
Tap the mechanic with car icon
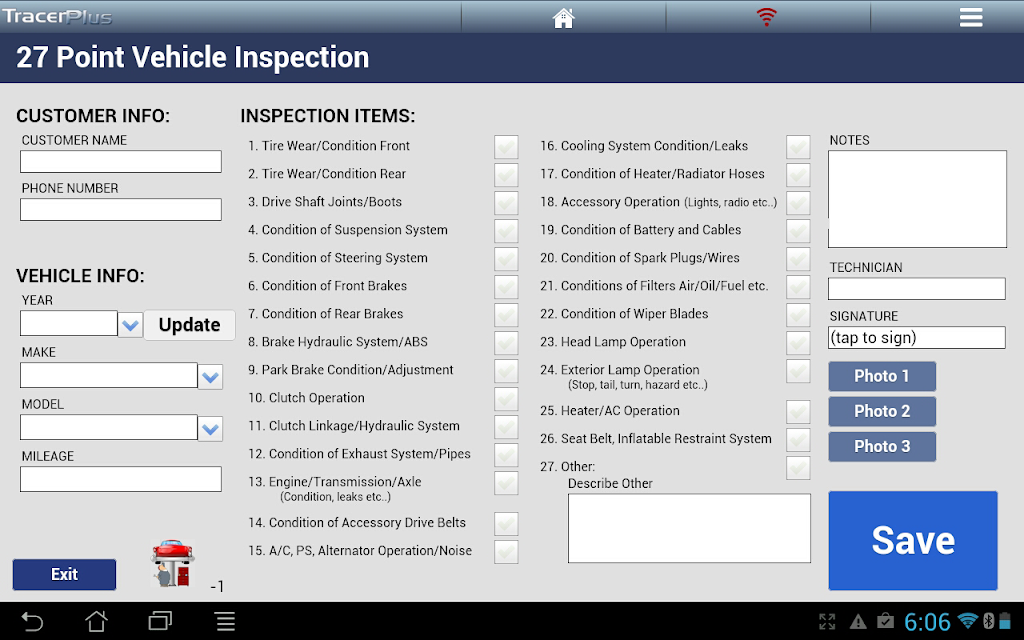point(172,563)
